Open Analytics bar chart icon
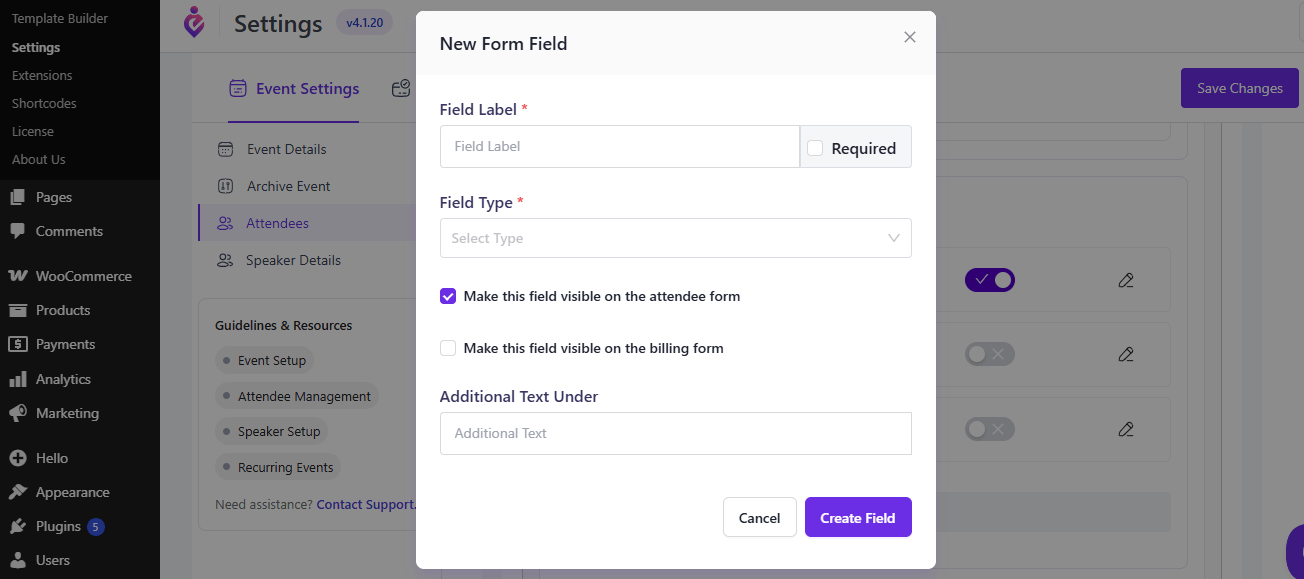Viewport: 1304px width, 579px height. tap(17, 379)
